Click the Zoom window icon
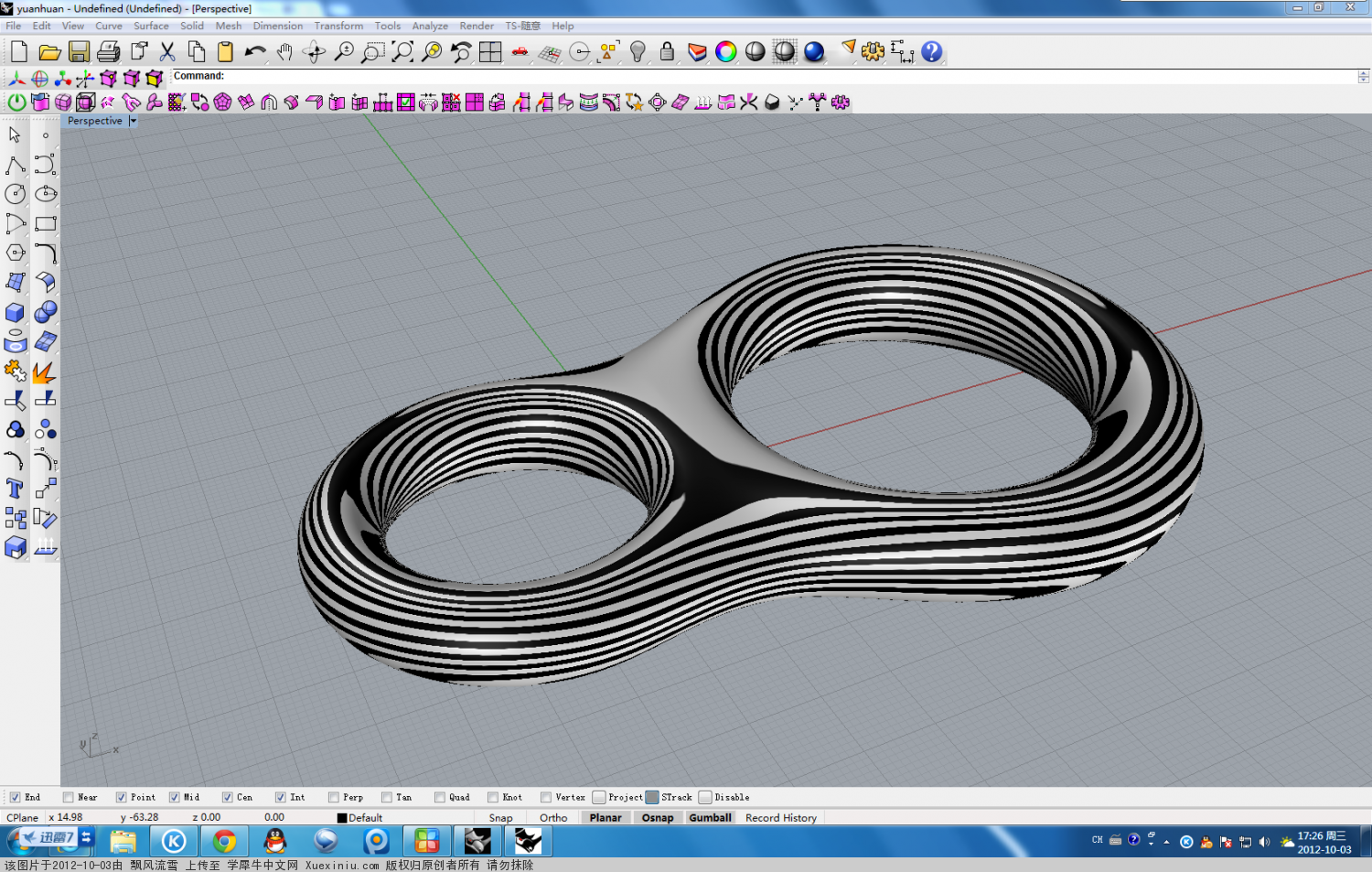Viewport: 1372px width, 872px height. click(x=372, y=52)
